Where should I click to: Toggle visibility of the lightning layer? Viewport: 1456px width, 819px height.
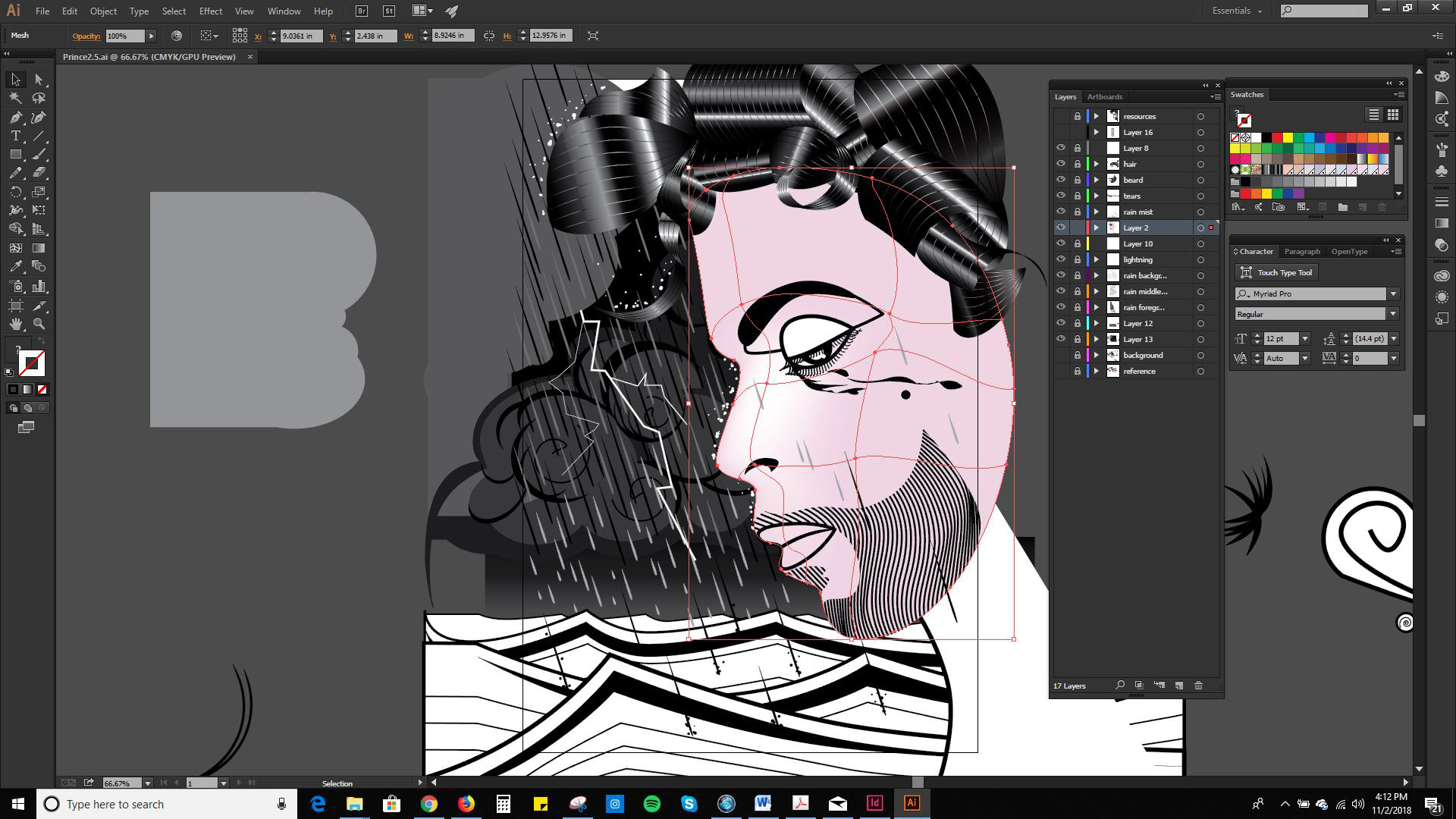click(1061, 259)
